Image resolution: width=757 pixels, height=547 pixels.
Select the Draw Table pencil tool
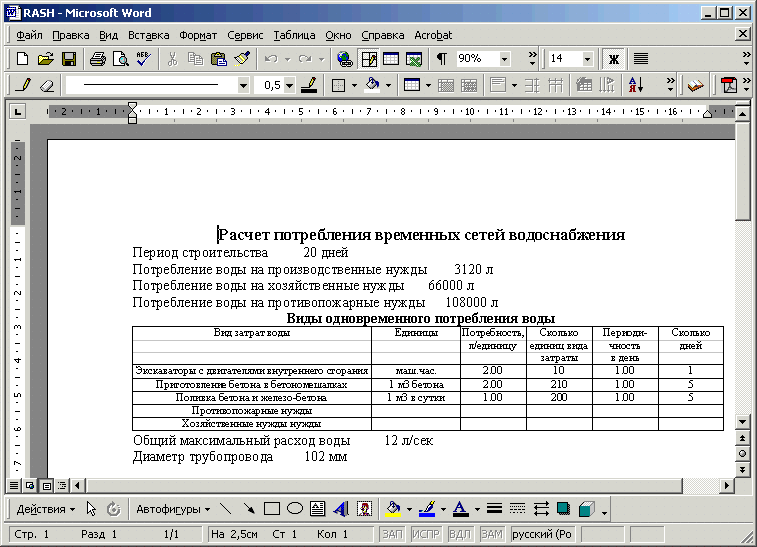(x=23, y=85)
